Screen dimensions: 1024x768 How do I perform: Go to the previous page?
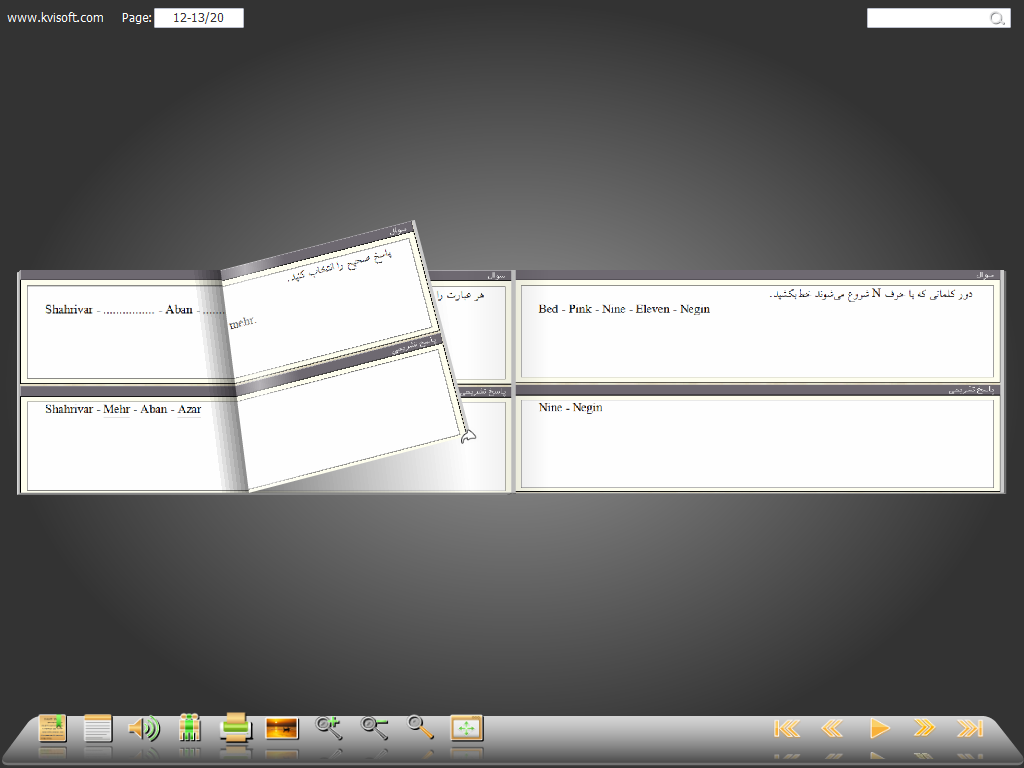pos(832,728)
